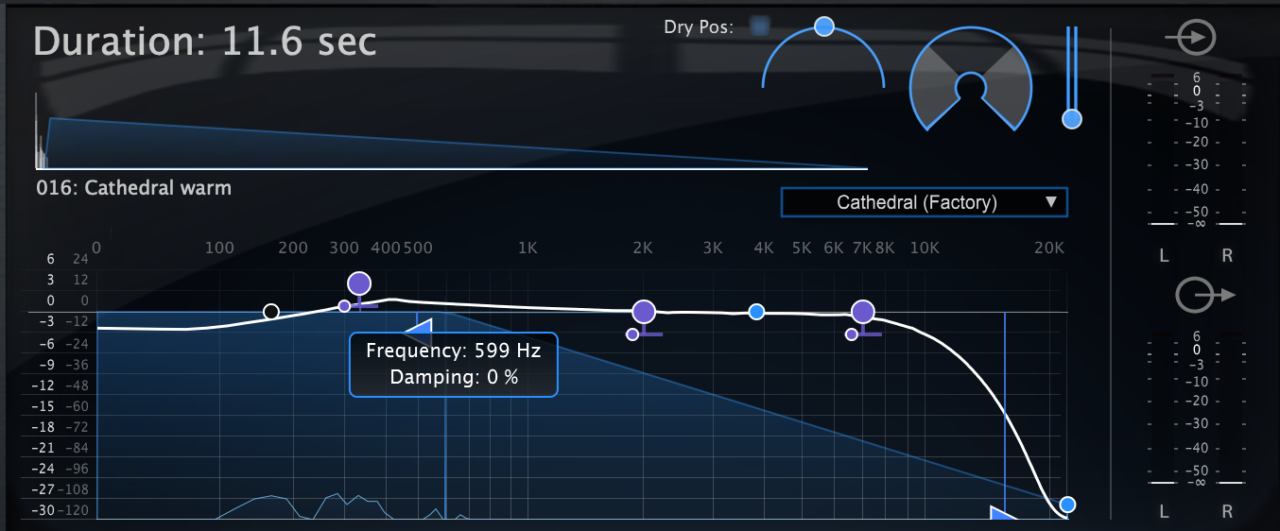
Task: Click the 'Frequency: 599 Hz' tooltip text
Action: click(453, 351)
